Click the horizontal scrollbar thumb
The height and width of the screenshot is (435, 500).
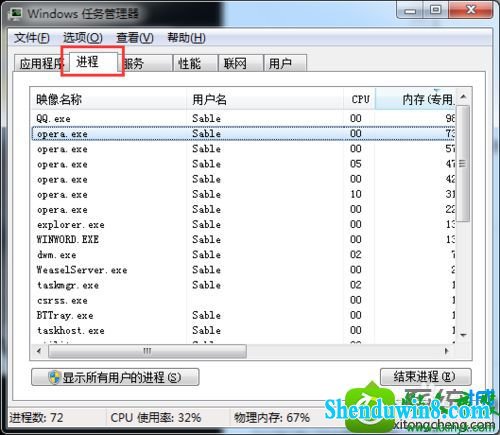click(x=147, y=351)
